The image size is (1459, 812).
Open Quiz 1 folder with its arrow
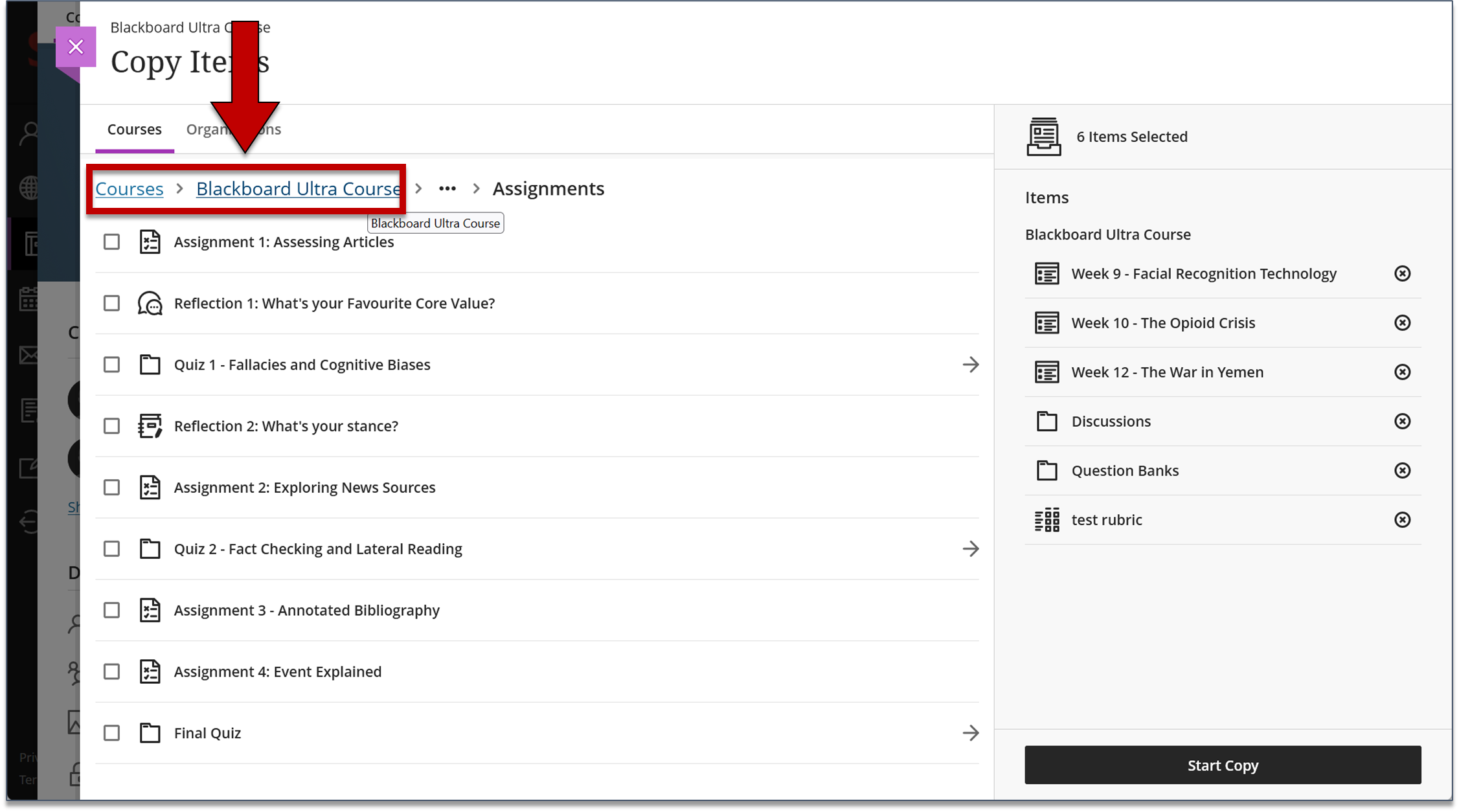pos(970,365)
